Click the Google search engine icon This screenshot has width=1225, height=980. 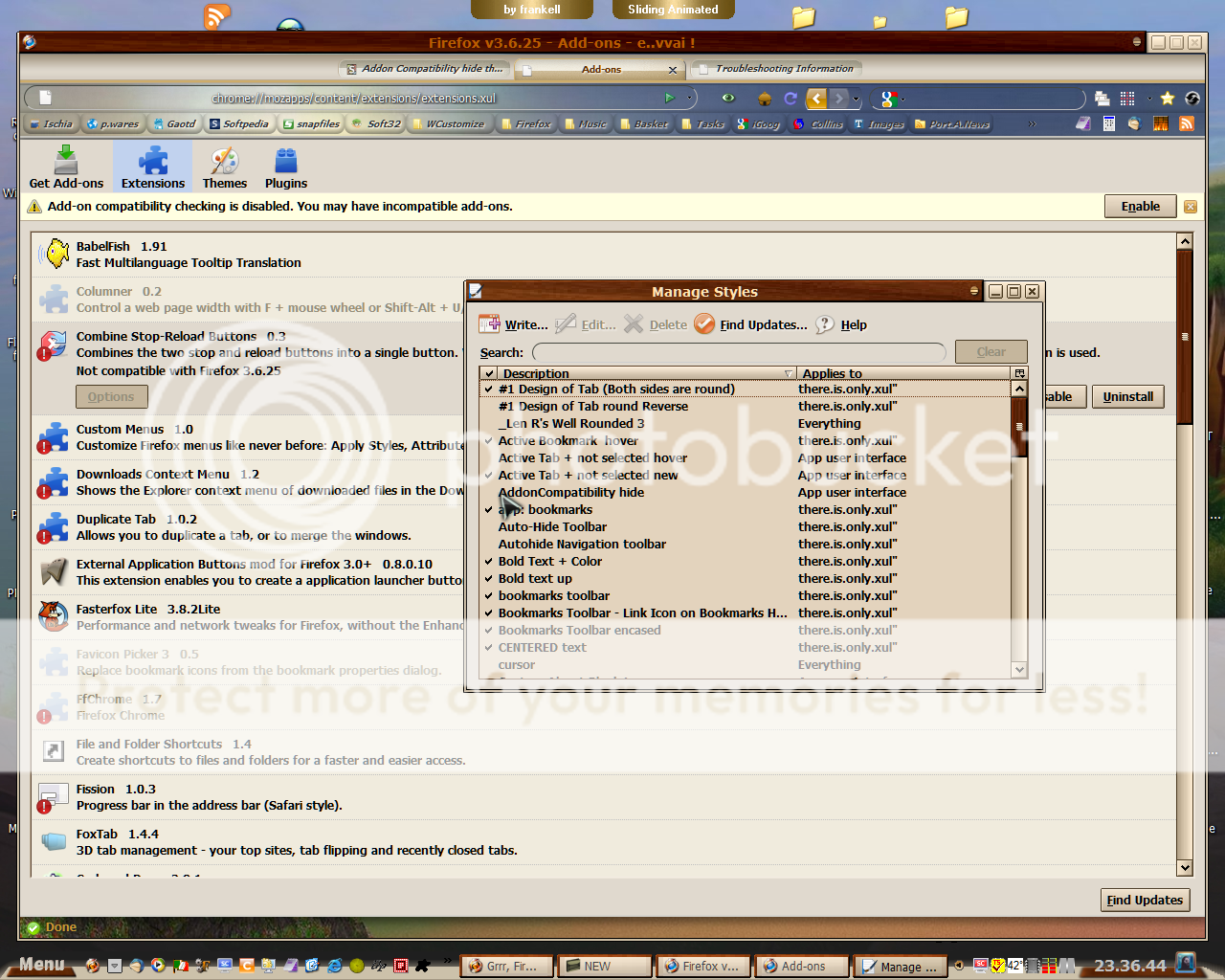[888, 99]
